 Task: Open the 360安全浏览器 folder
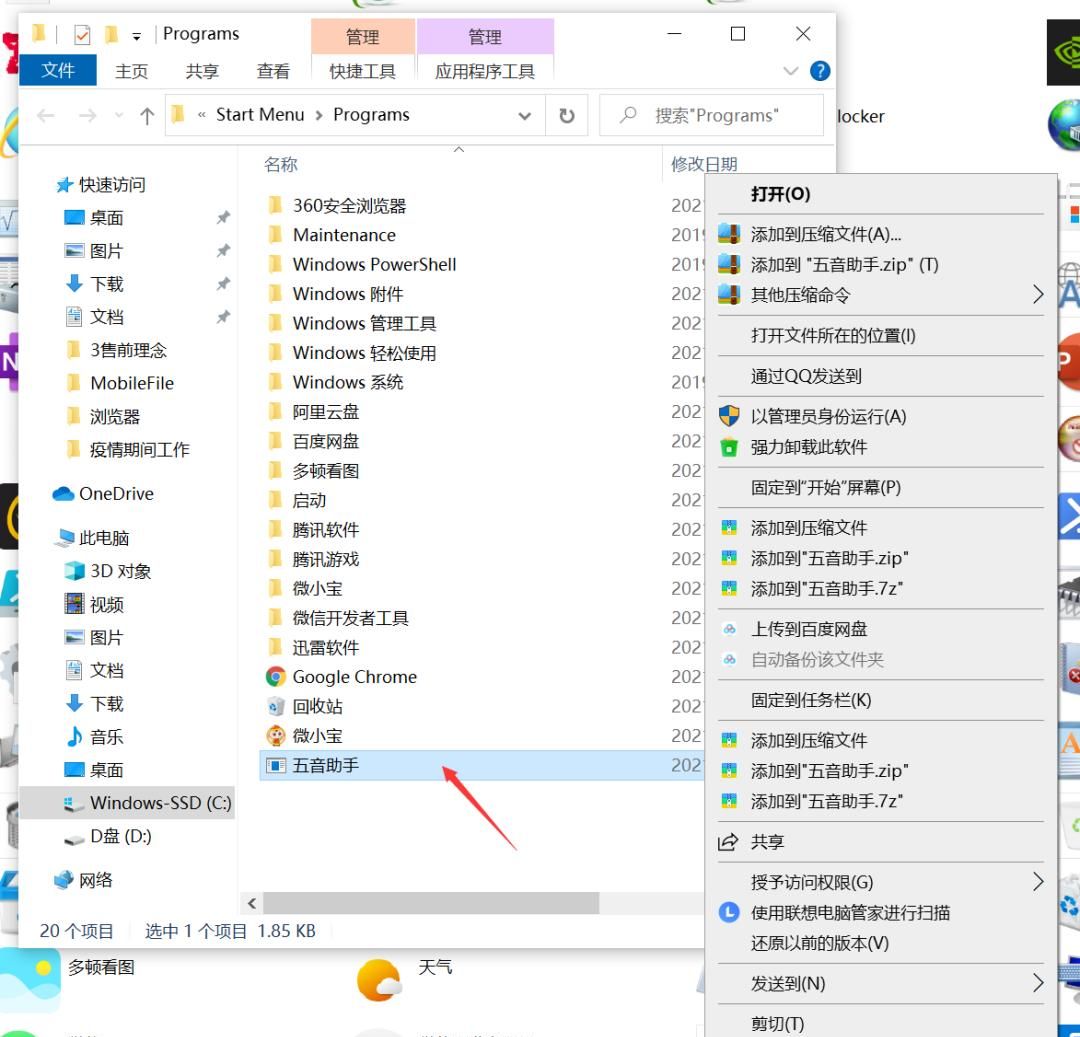[x=349, y=205]
